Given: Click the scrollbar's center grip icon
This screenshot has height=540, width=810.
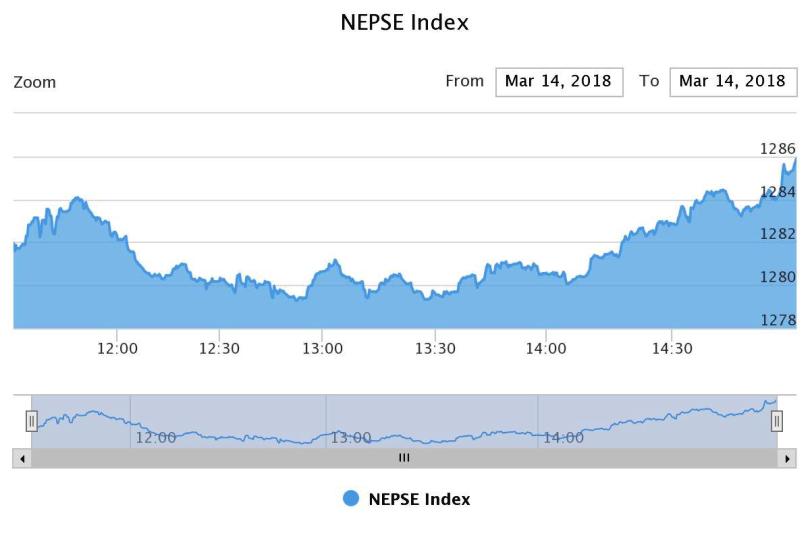Looking at the screenshot, I should point(404,458).
